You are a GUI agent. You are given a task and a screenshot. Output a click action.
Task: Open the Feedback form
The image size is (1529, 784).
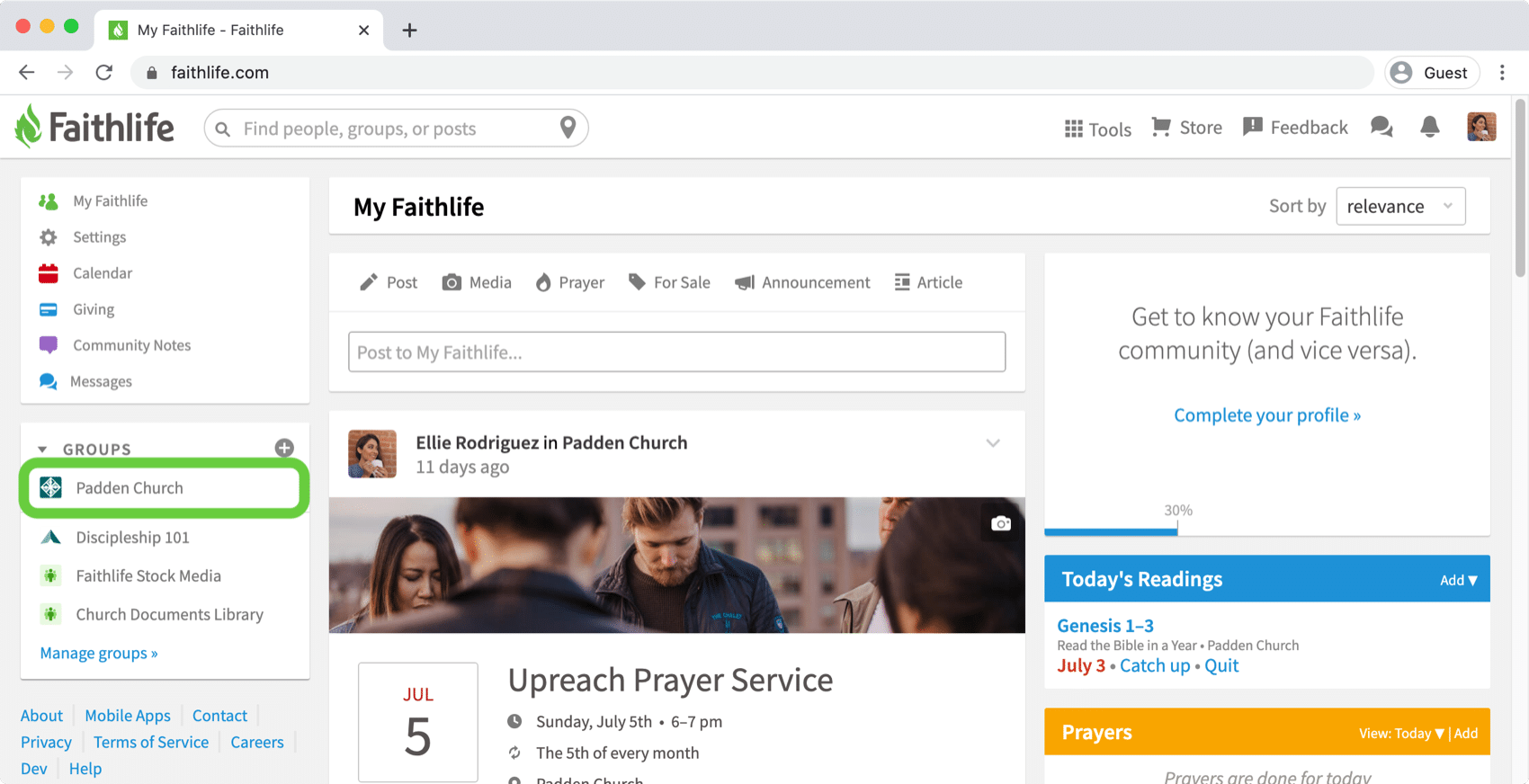1295,128
